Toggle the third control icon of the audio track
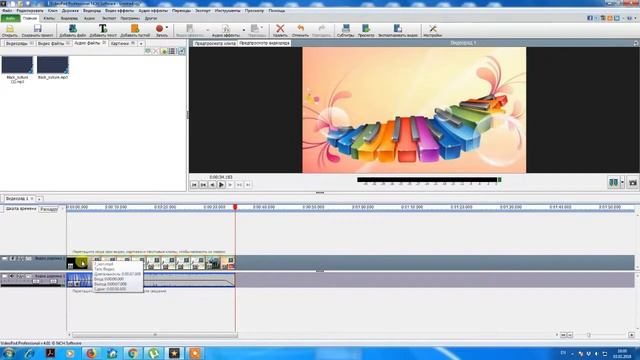Screen dimensions: 640x360 [x=20, y=276]
